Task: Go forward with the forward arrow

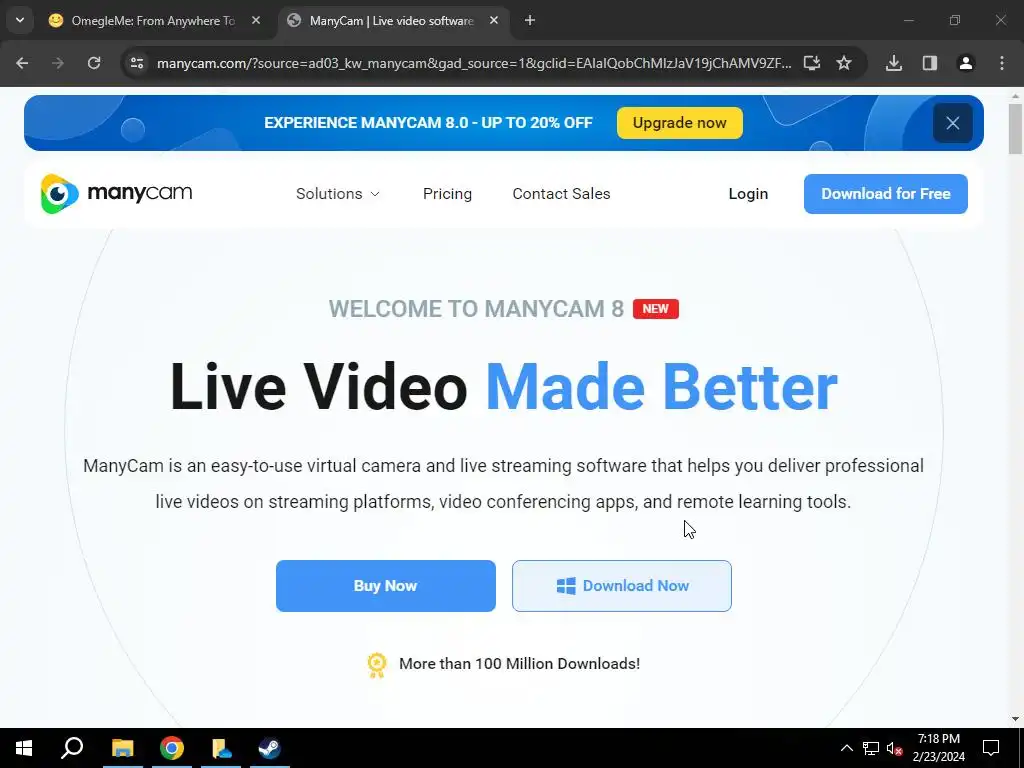Action: 58,63
